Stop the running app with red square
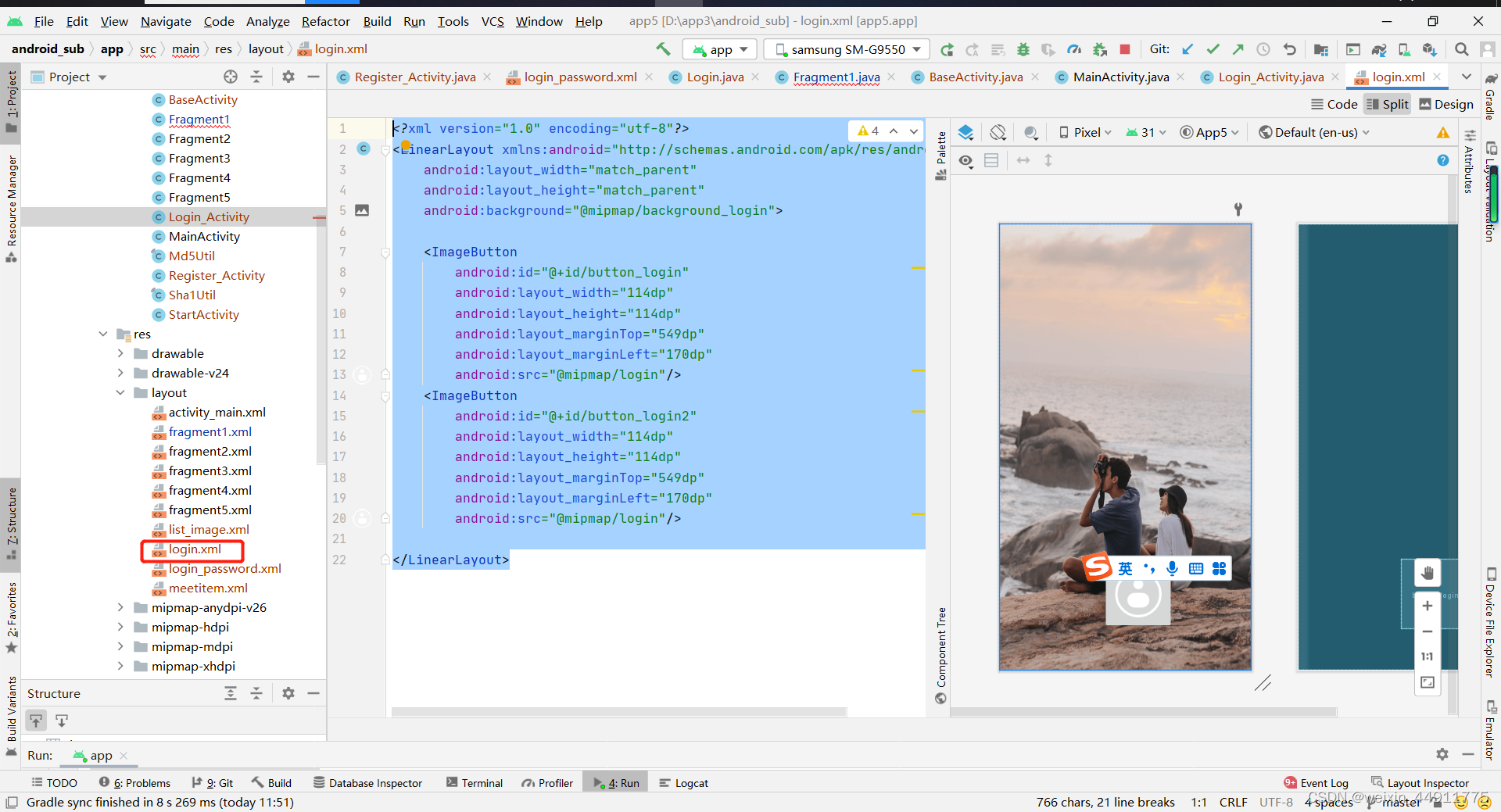Screen dimensions: 1501x812 pyautogui.click(x=1125, y=49)
